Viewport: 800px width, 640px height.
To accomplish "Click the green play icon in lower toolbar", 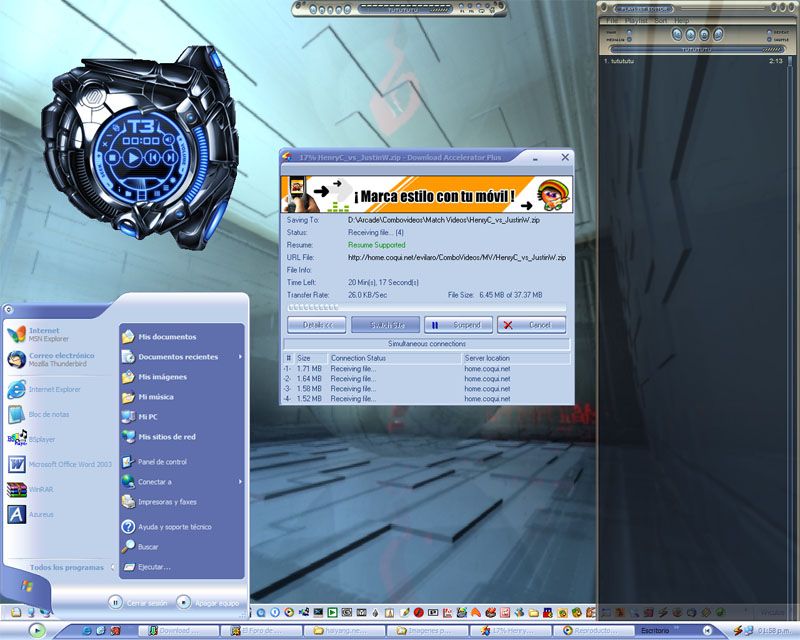I will pos(332,612).
